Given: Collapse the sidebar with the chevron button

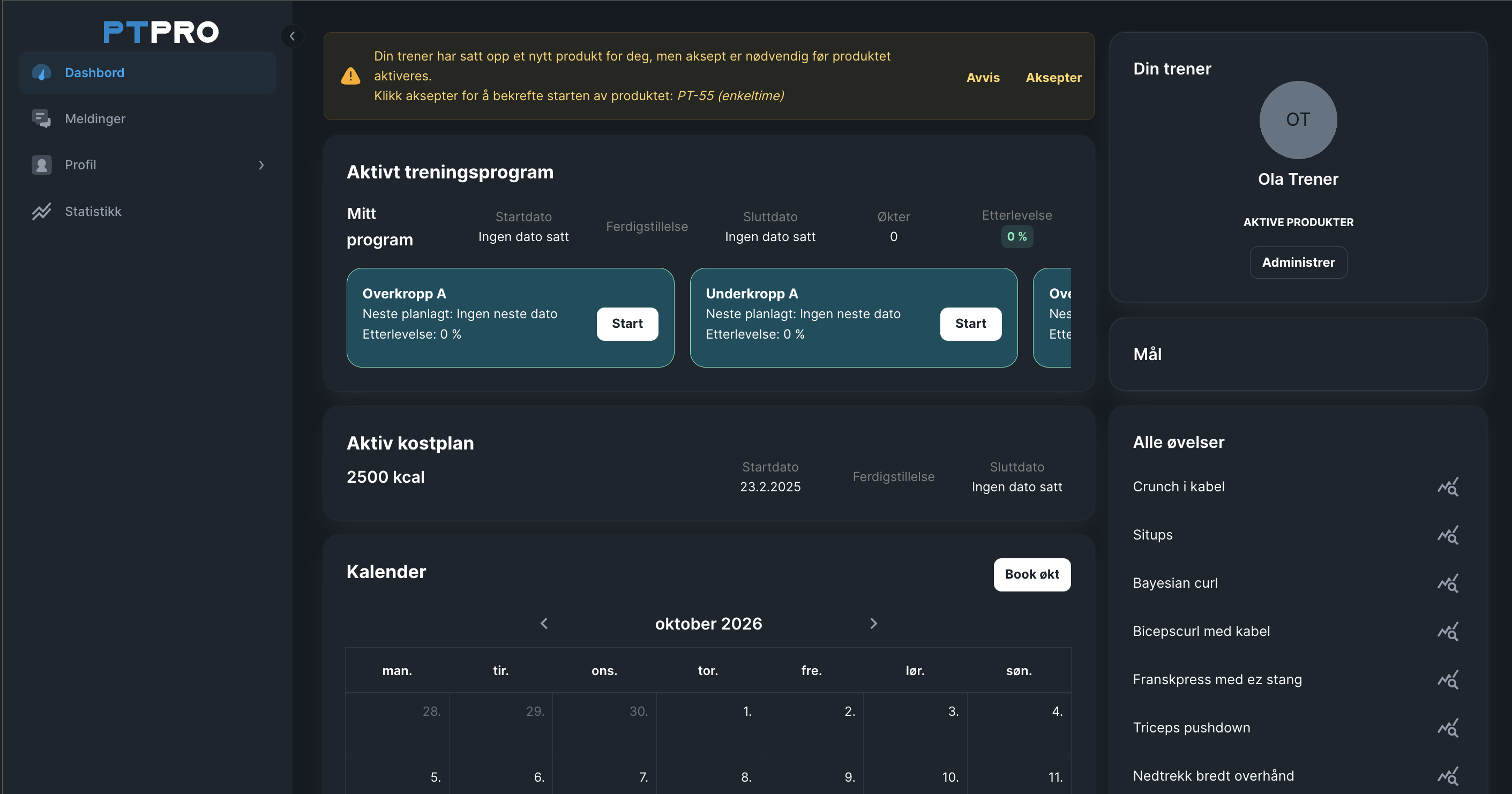Looking at the screenshot, I should click(x=293, y=36).
